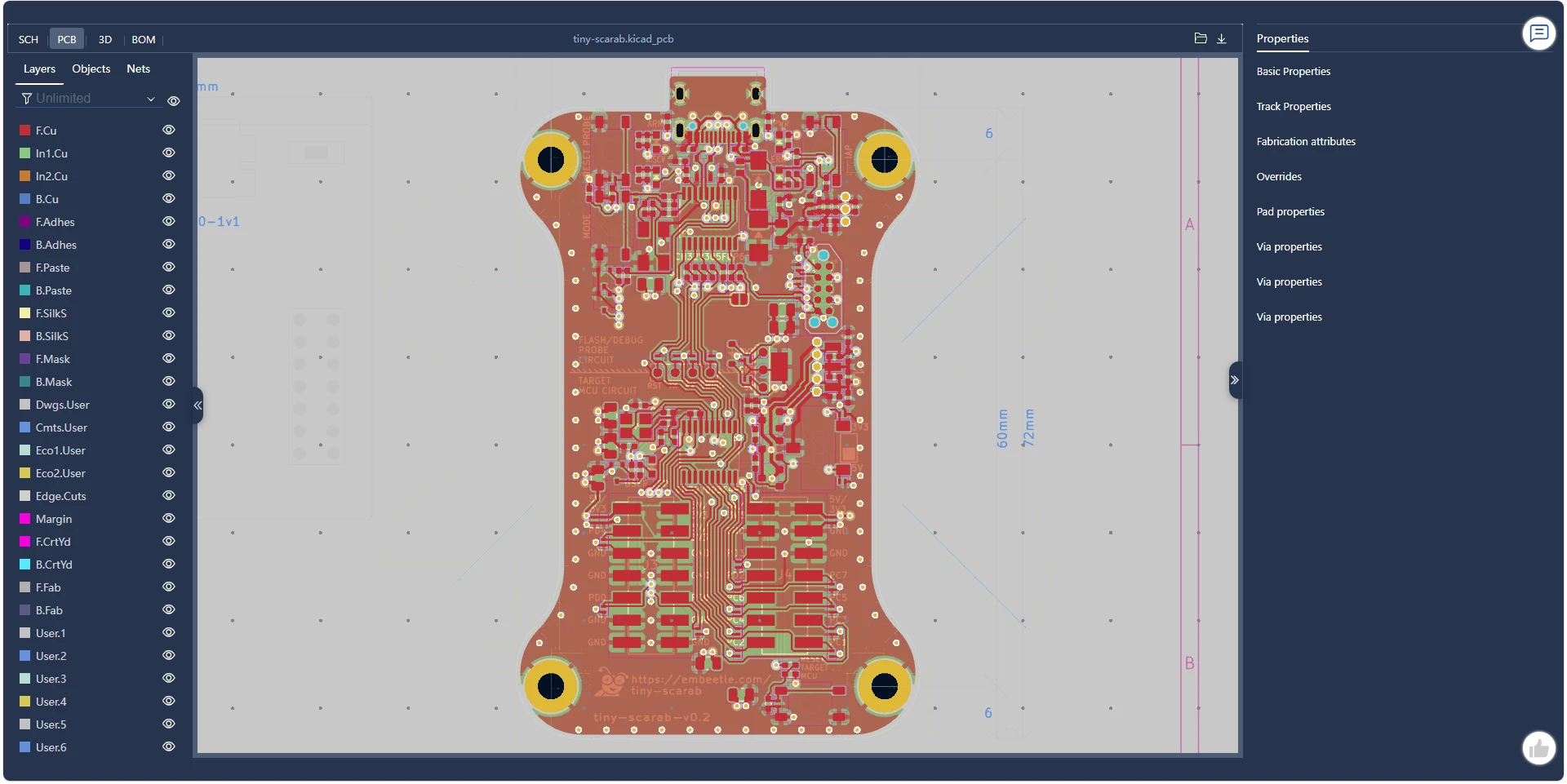Click the thumbs-up feedback icon
The width and height of the screenshot is (1567, 784).
click(x=1538, y=747)
